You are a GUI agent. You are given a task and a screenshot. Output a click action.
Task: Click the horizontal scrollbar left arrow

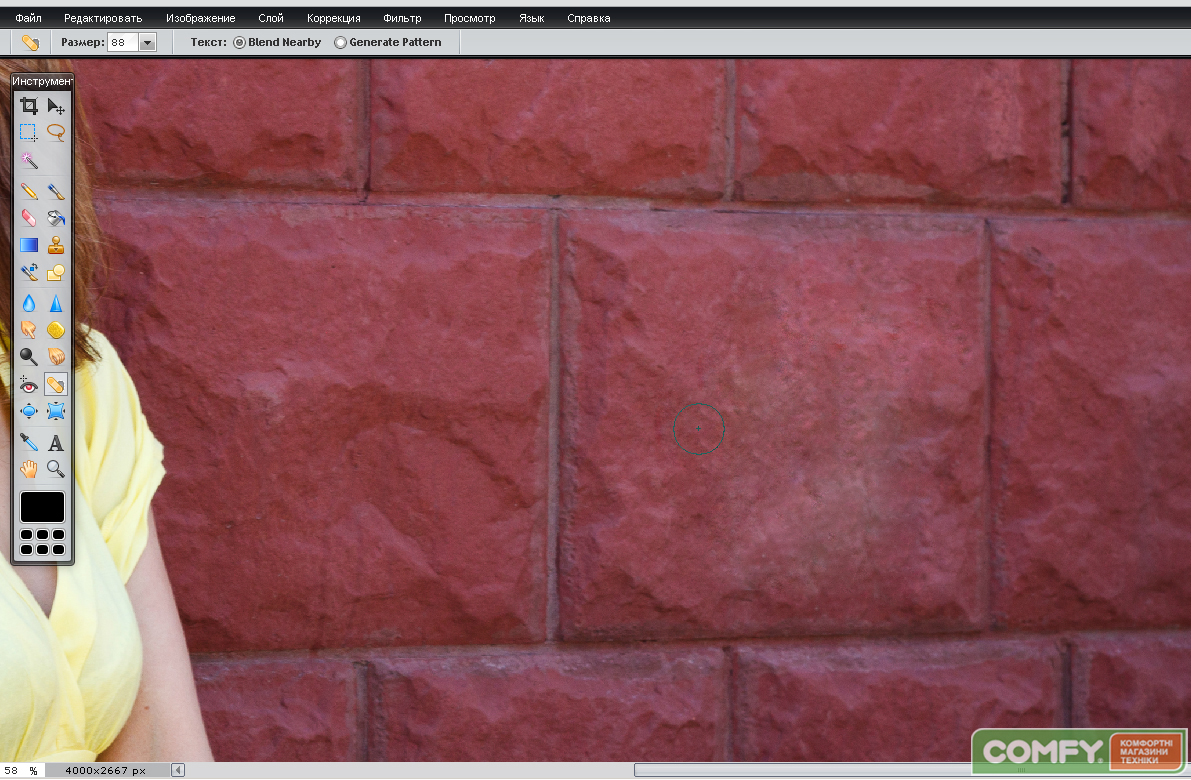pos(178,770)
